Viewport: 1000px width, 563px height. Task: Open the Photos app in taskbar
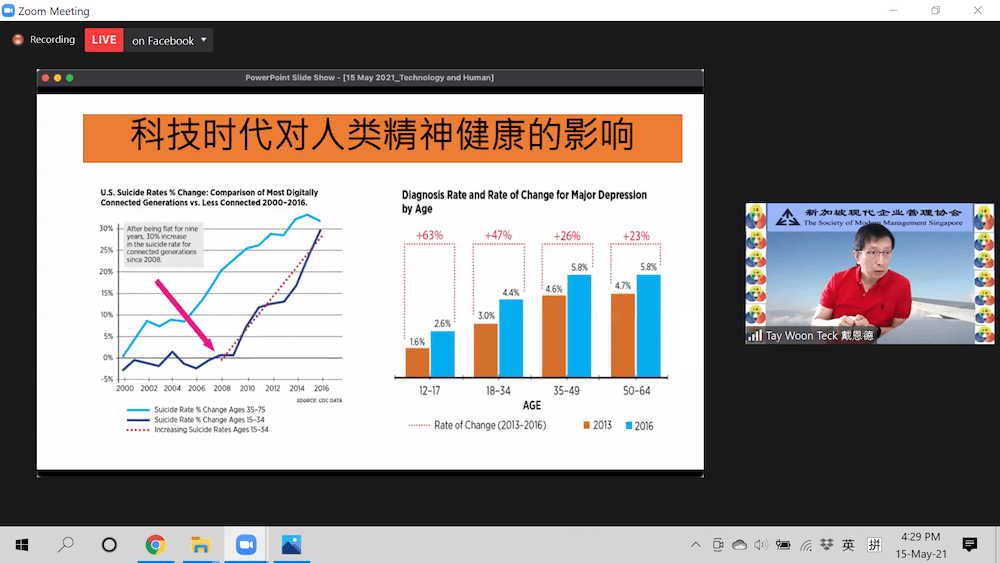291,545
